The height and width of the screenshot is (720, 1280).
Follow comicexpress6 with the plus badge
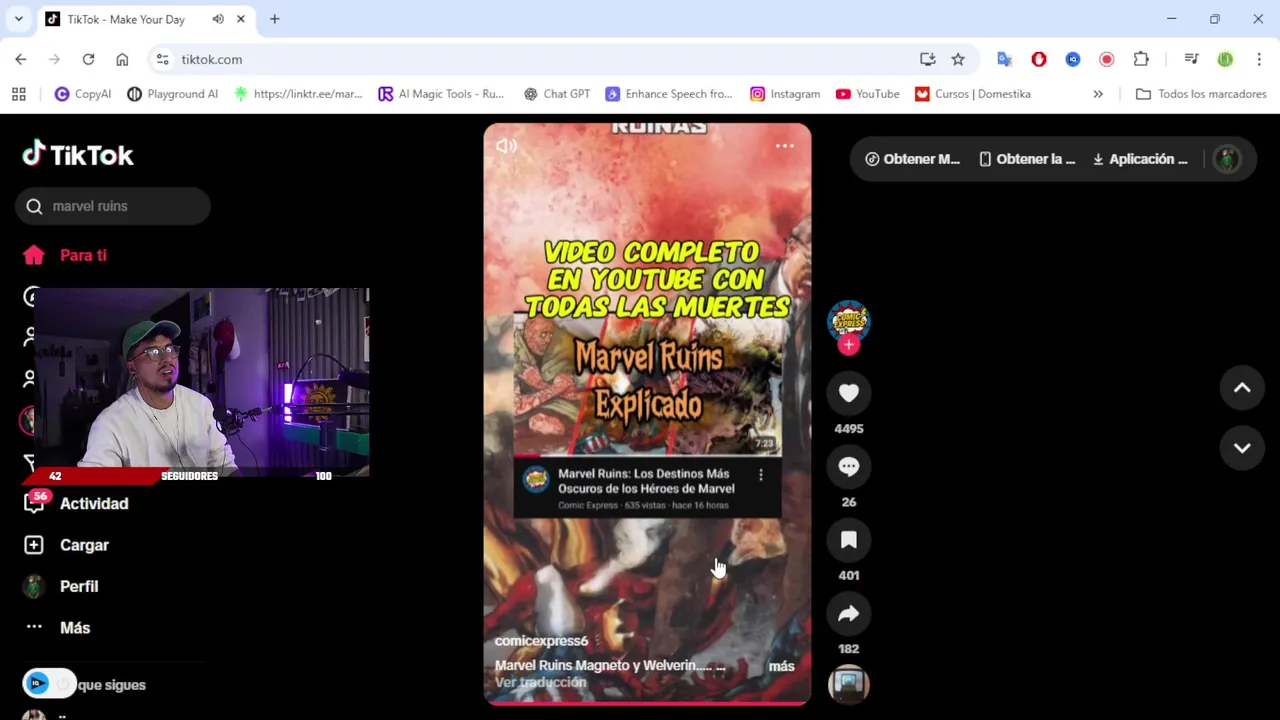[849, 345]
